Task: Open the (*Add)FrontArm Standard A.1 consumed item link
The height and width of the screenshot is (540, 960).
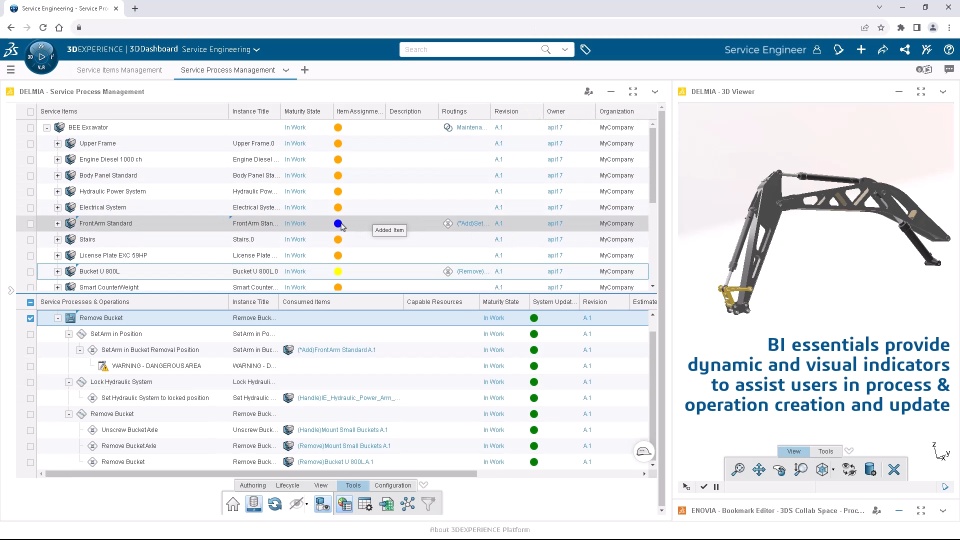Action: [x=337, y=350]
